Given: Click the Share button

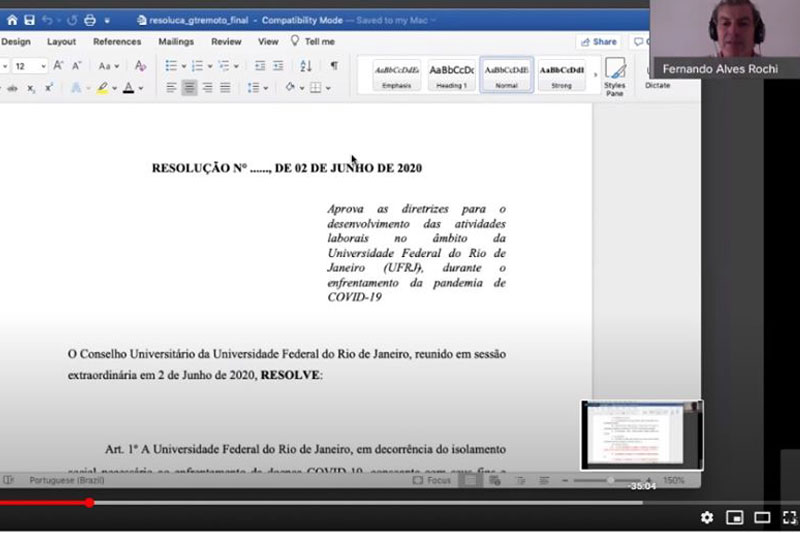Looking at the screenshot, I should [598, 42].
